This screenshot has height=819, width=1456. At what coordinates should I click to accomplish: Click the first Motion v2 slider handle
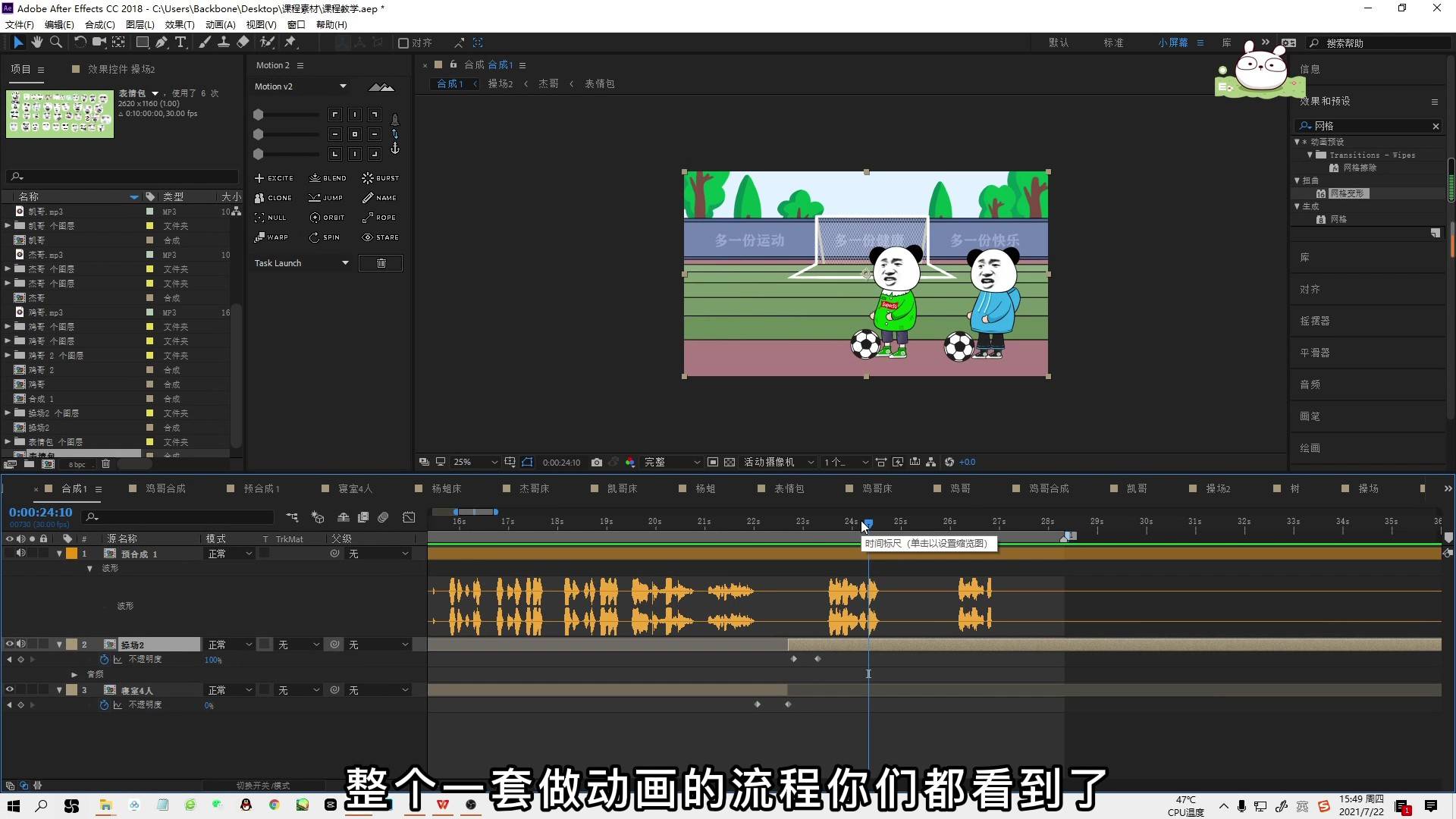[x=258, y=115]
